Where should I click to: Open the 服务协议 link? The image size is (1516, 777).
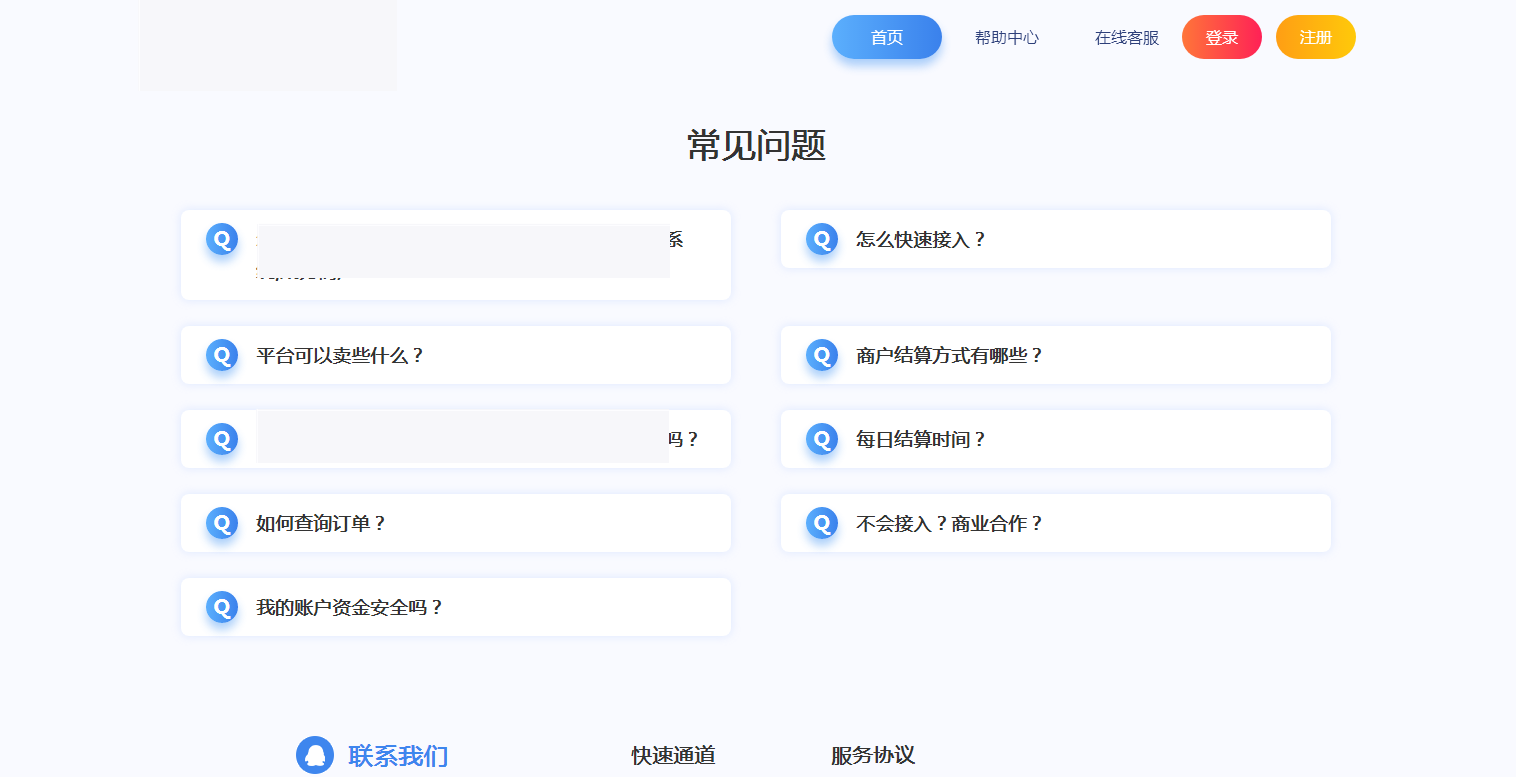pyautogui.click(x=872, y=756)
